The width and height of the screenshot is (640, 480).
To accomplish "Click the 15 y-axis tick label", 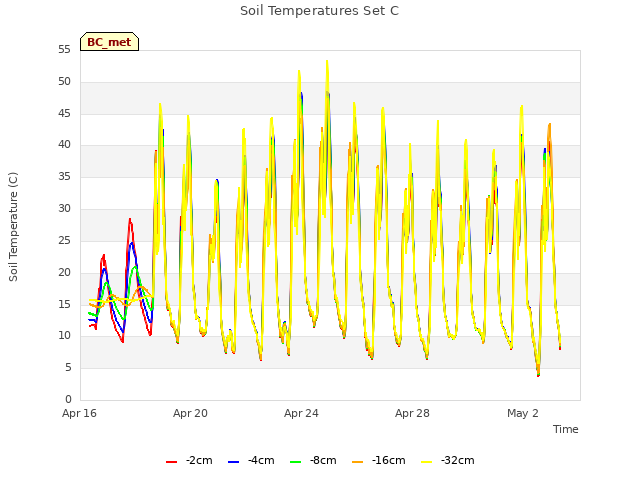I will (x=64, y=304).
